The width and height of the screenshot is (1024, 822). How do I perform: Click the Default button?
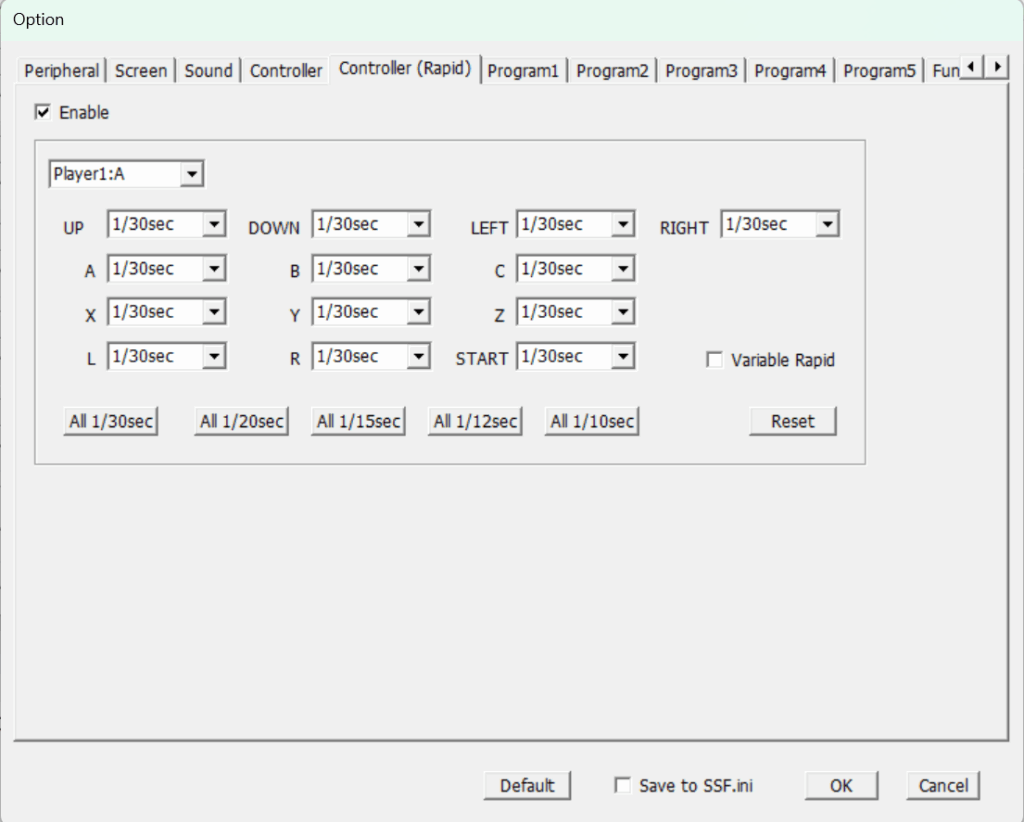[x=527, y=785]
